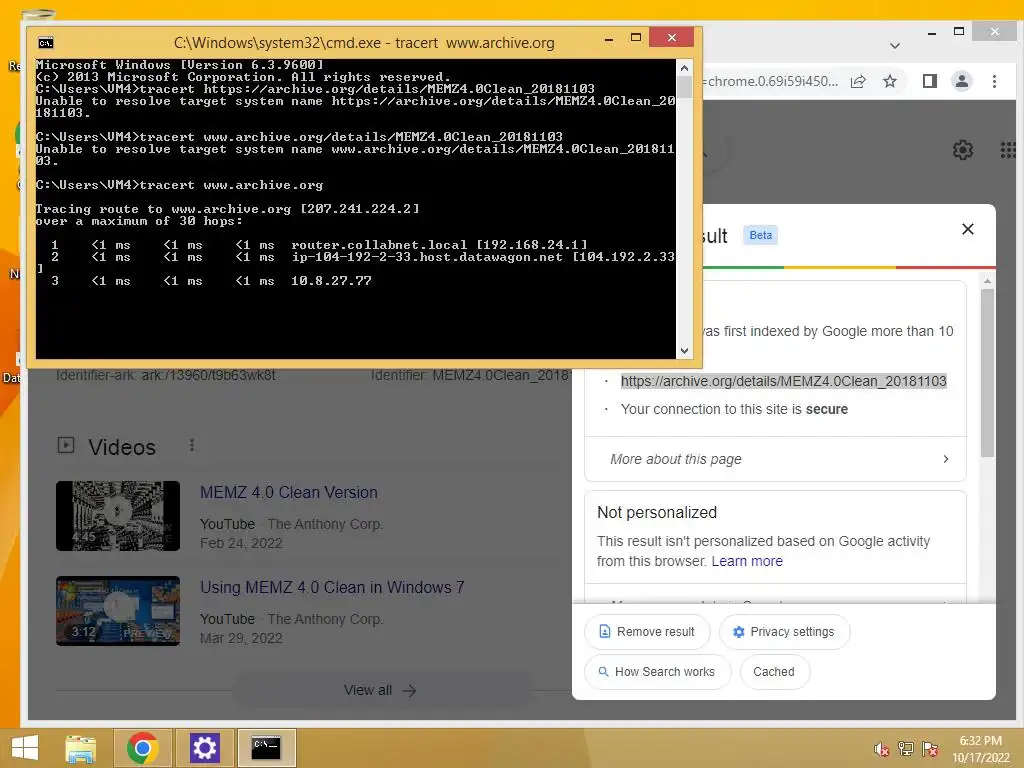Click the Chrome tab search chevron

(x=895, y=46)
